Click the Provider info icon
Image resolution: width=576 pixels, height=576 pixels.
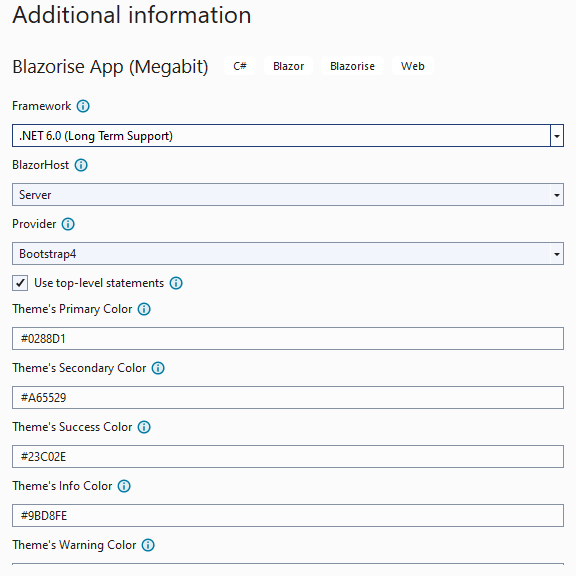pos(68,224)
